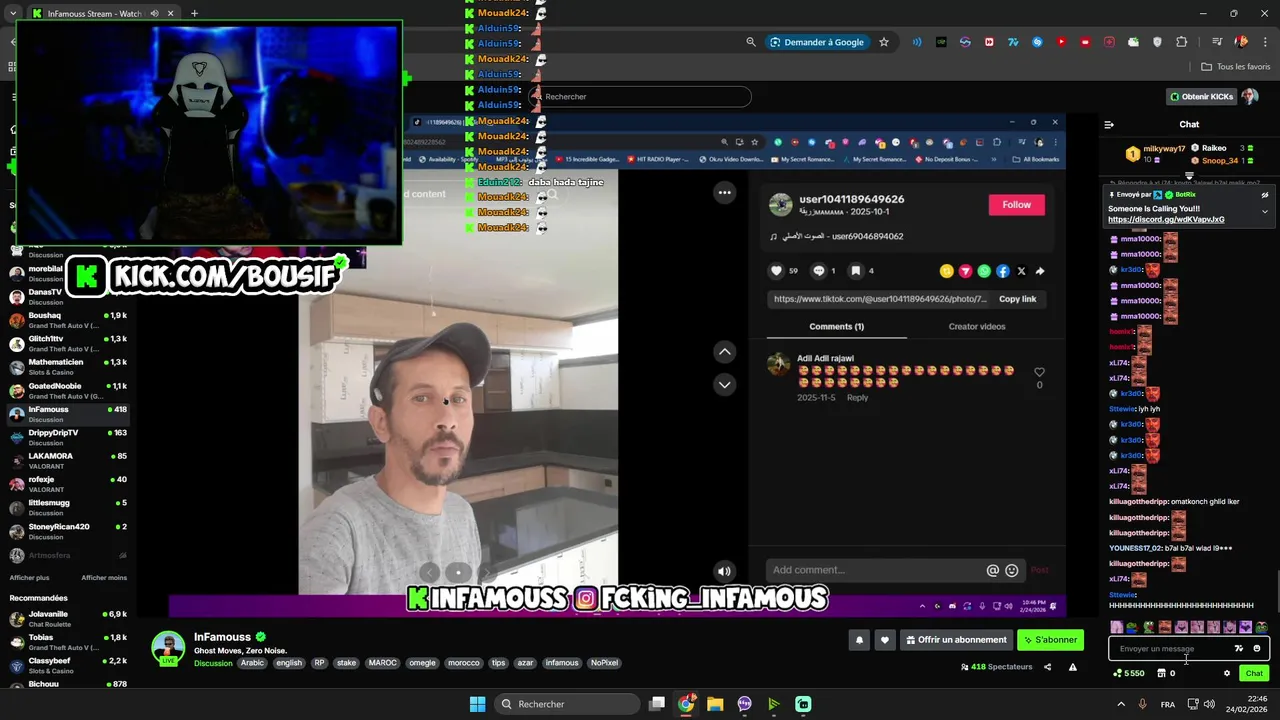Click the heart follow icon under stream
This screenshot has height=720, width=1280.
pos(884,640)
